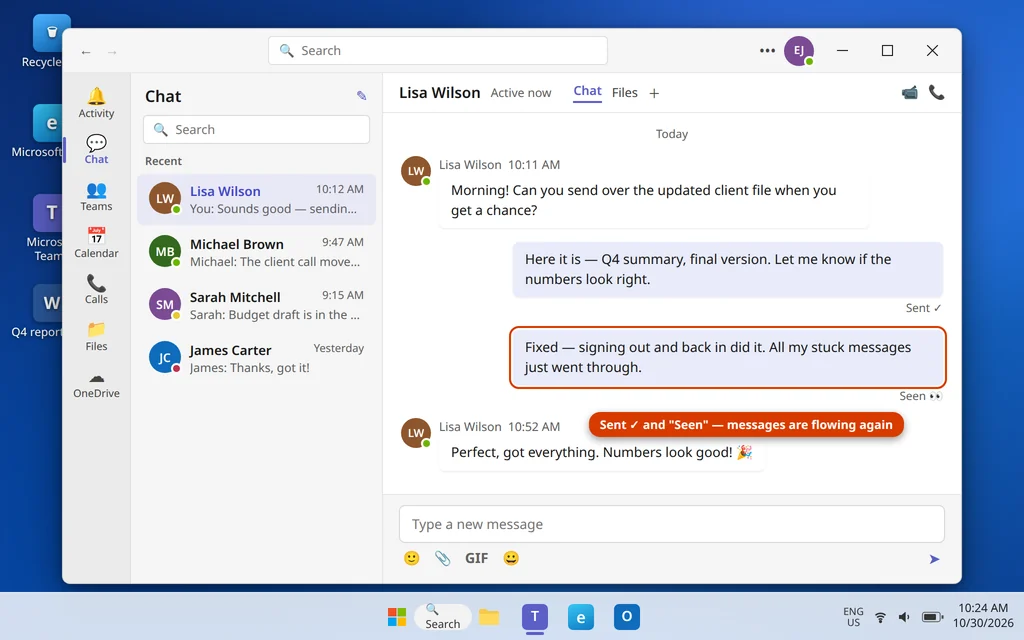Open the Files section in sidebar
Screen dimensions: 1024x640
pyautogui.click(x=96, y=336)
